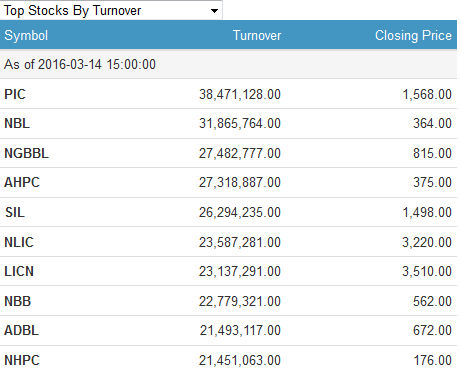Open the NBL stock symbol link
461x369 pixels.
point(17,123)
